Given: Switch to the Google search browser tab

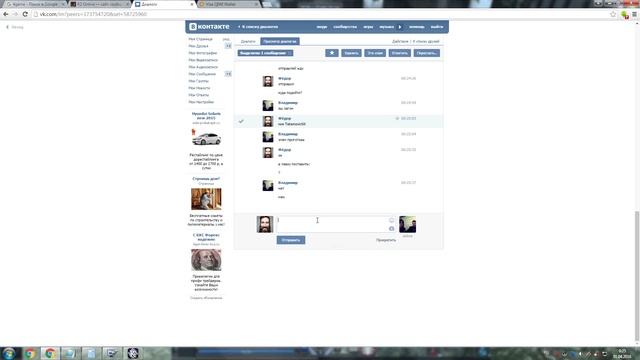Looking at the screenshot, I should pyautogui.click(x=35, y=4).
